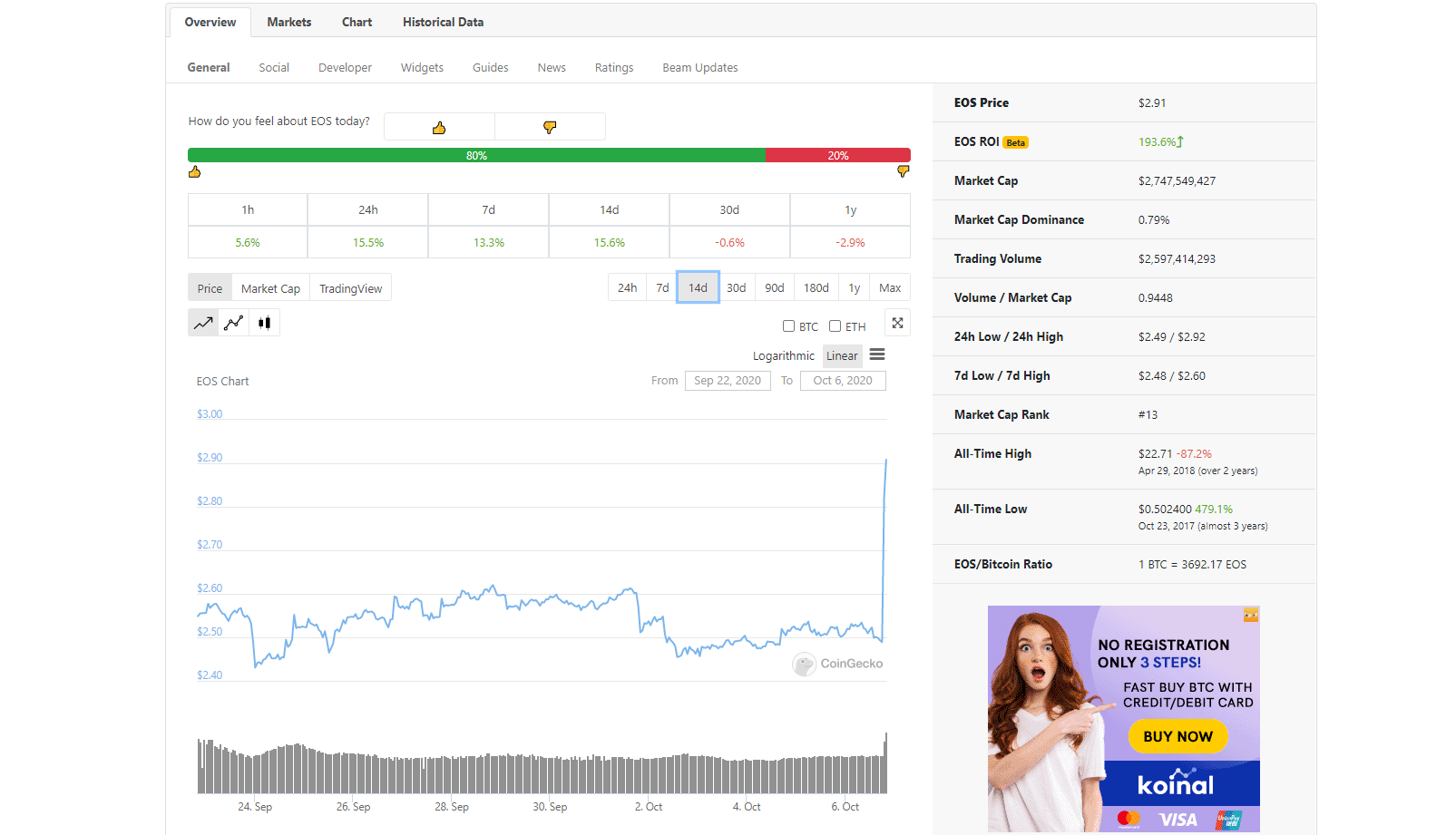The height and width of the screenshot is (835, 1456).
Task: Edit the From date field
Action: pos(728,381)
